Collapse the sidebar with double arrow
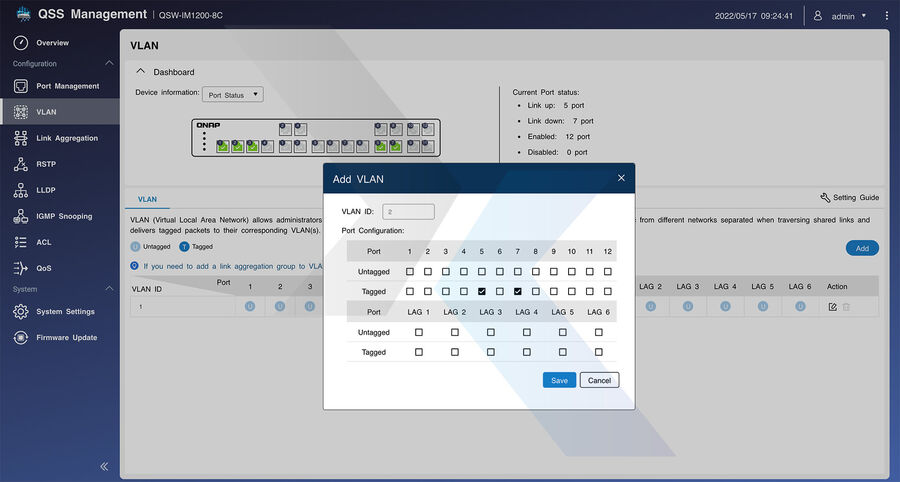This screenshot has width=900, height=482. click(x=104, y=466)
